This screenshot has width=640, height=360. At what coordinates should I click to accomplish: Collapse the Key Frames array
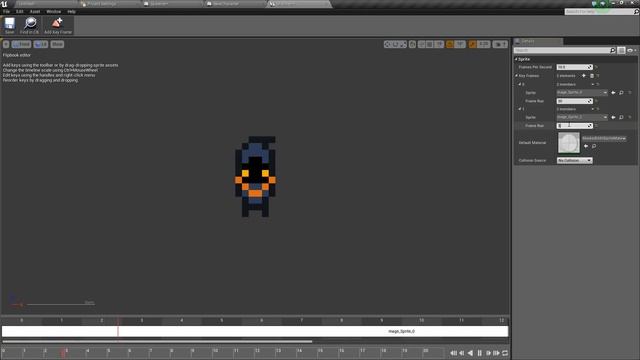516,76
